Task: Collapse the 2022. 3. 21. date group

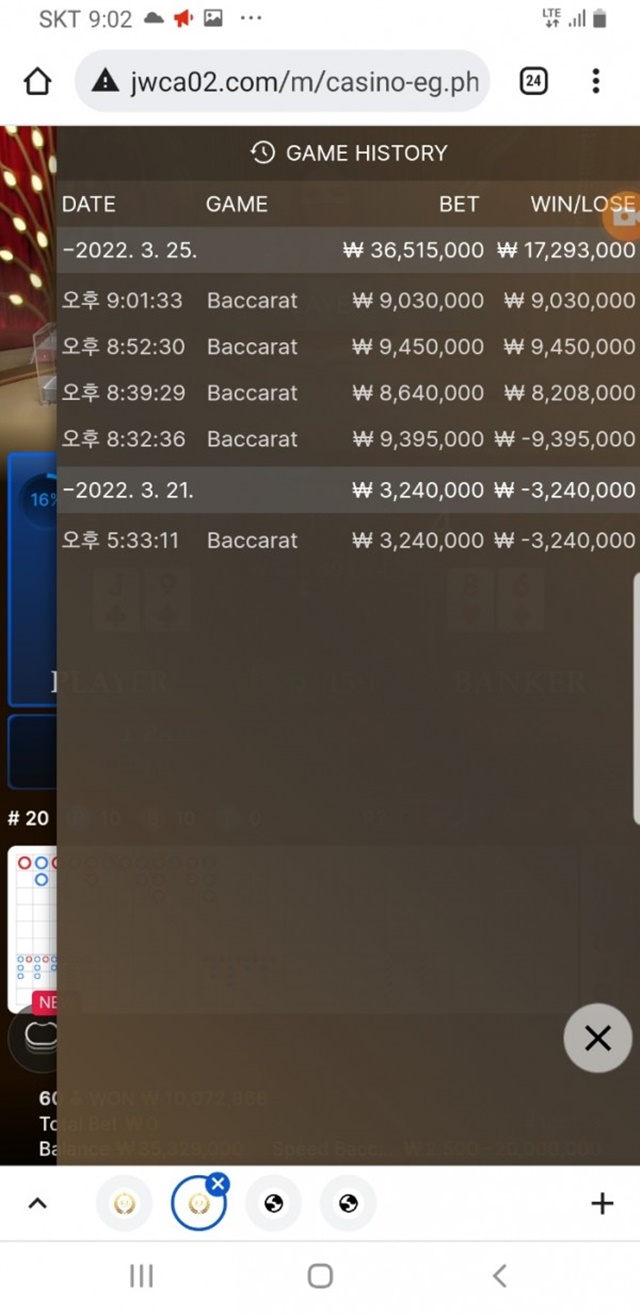Action: [x=348, y=490]
